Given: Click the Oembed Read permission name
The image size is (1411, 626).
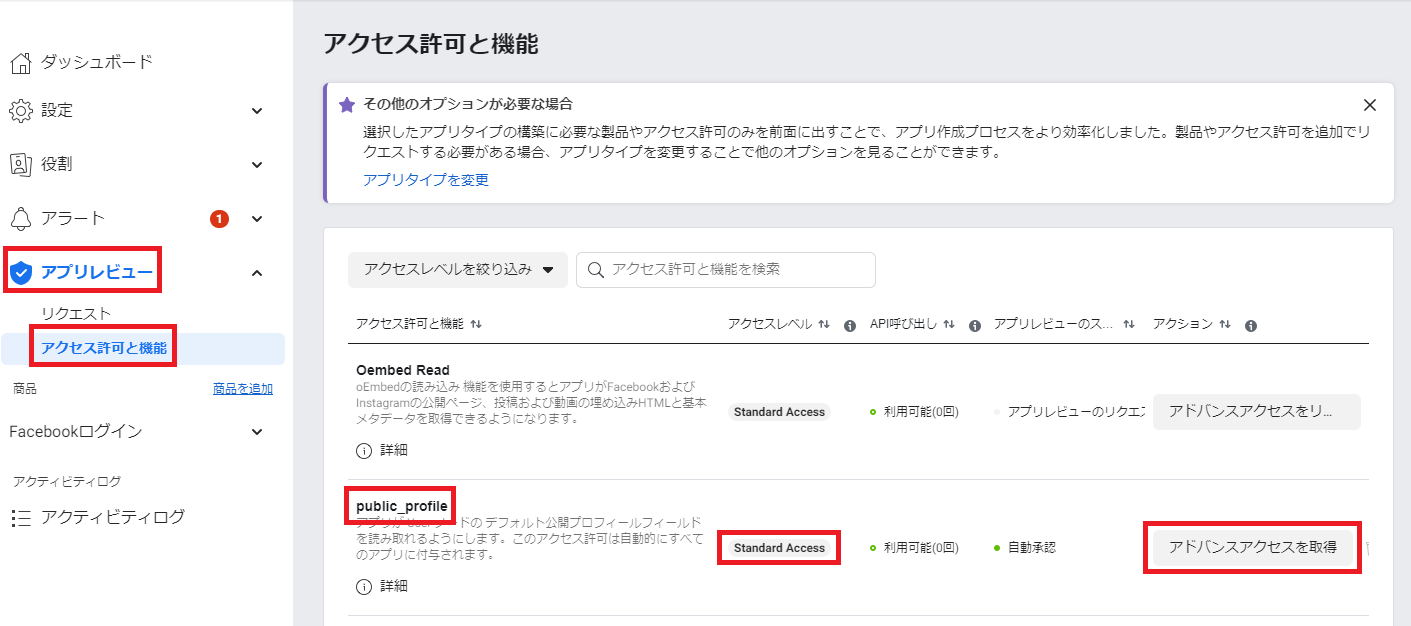Looking at the screenshot, I should (403, 370).
